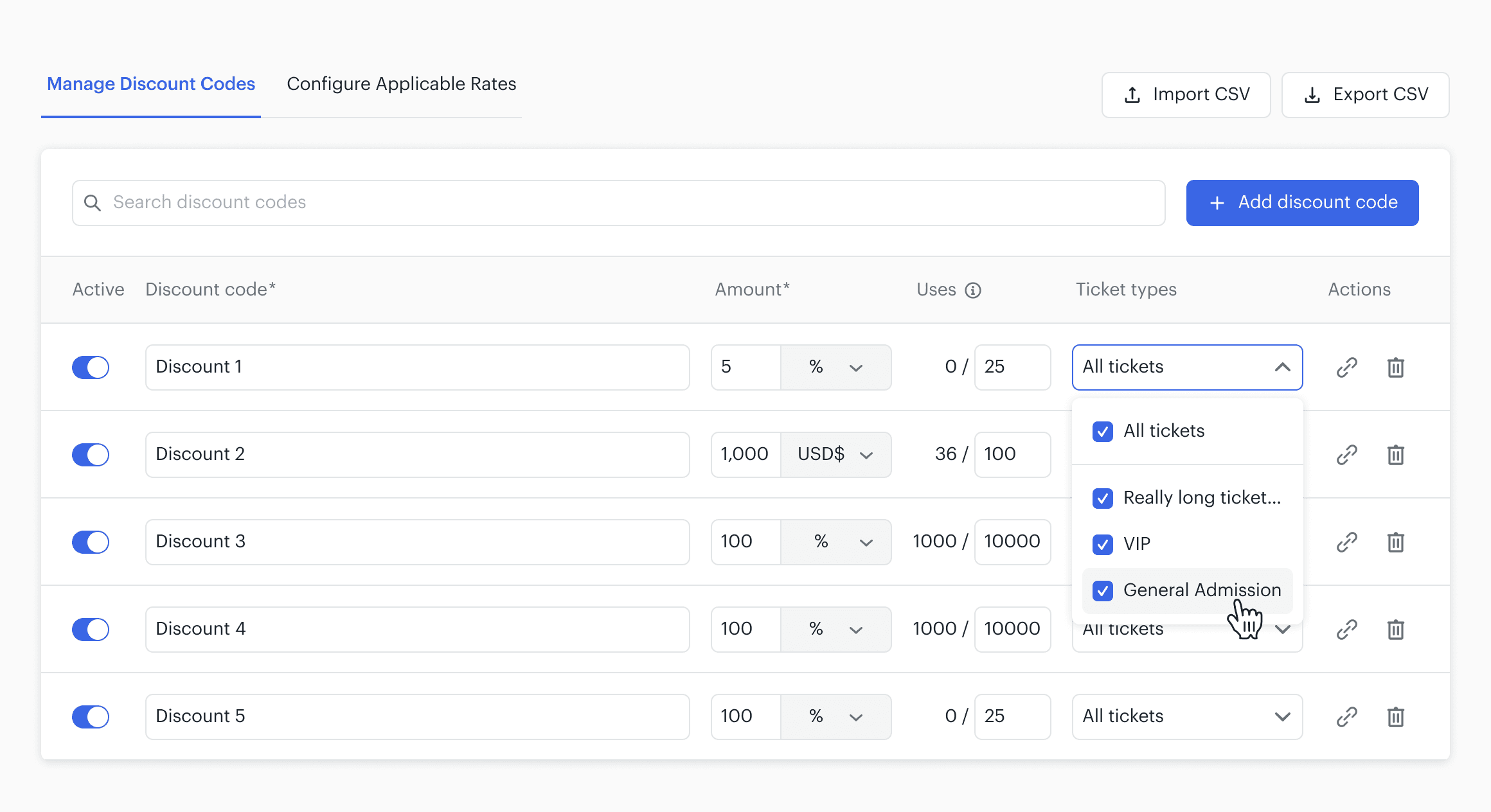Uncheck the General Admission checkbox
Viewport: 1491px width, 812px height.
(1103, 590)
